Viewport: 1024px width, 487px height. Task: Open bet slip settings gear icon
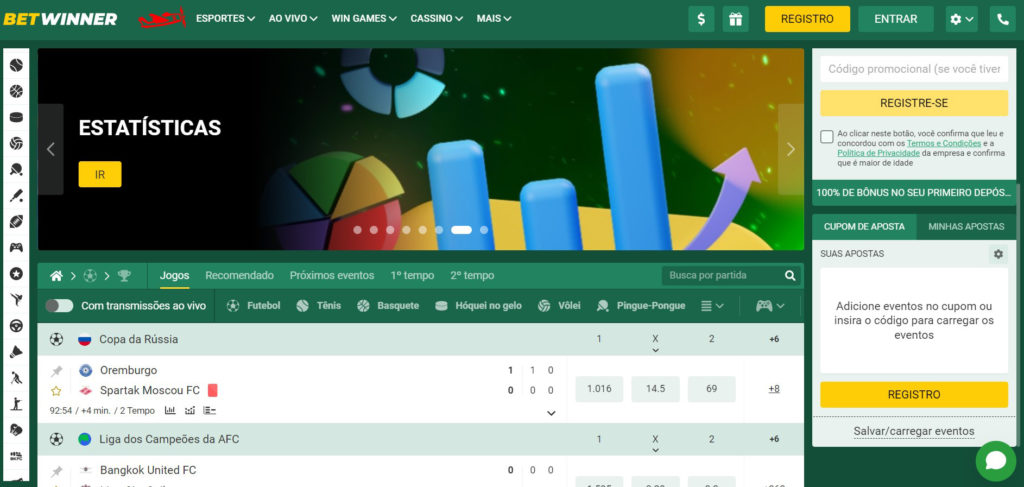(x=998, y=254)
